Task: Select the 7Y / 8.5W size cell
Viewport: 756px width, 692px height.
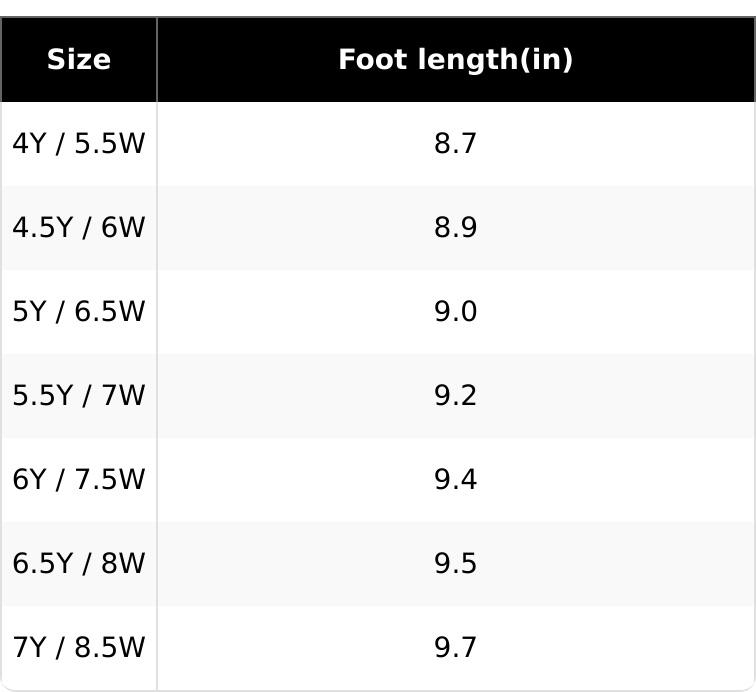Action: tap(79, 648)
